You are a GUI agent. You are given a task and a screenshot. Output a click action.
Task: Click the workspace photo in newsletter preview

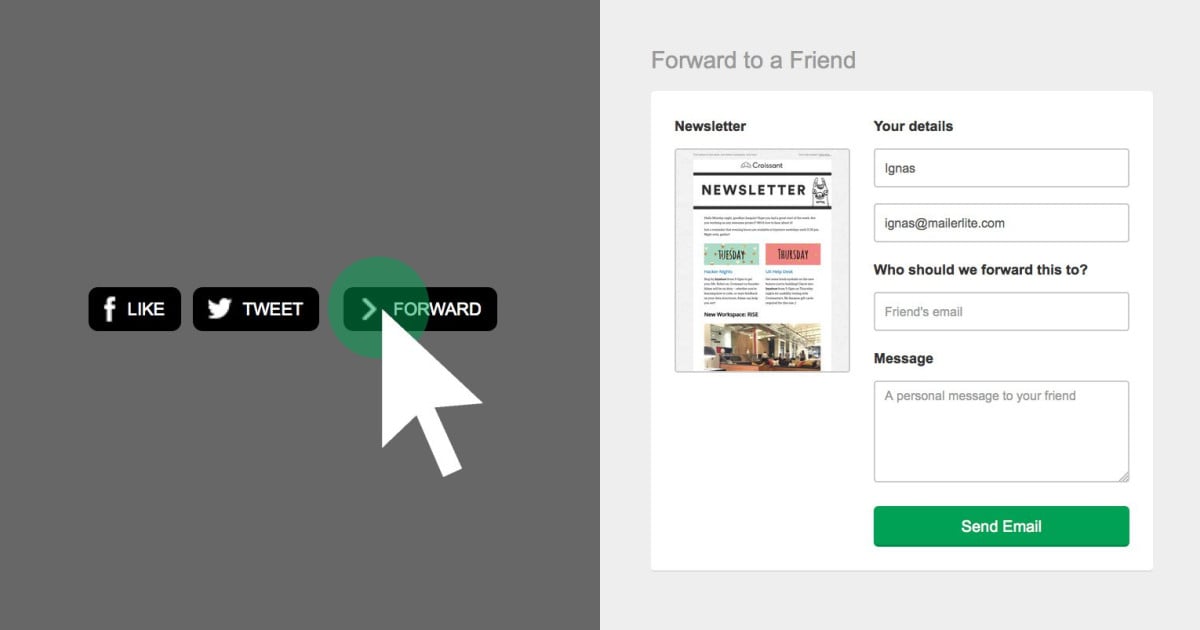click(762, 346)
